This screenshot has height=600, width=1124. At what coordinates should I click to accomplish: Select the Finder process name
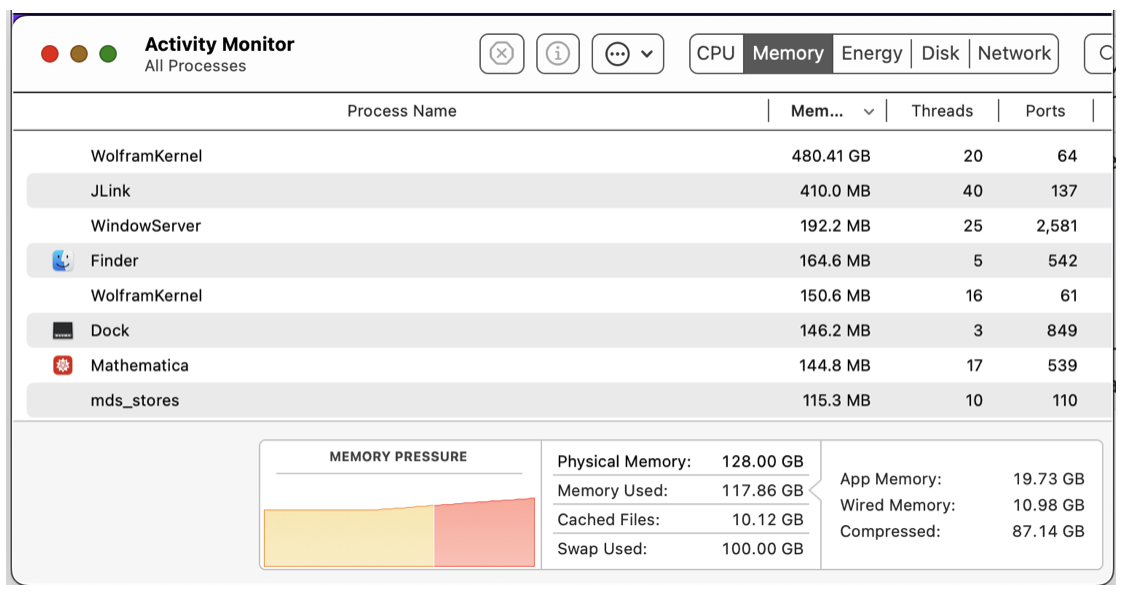pyautogui.click(x=114, y=261)
